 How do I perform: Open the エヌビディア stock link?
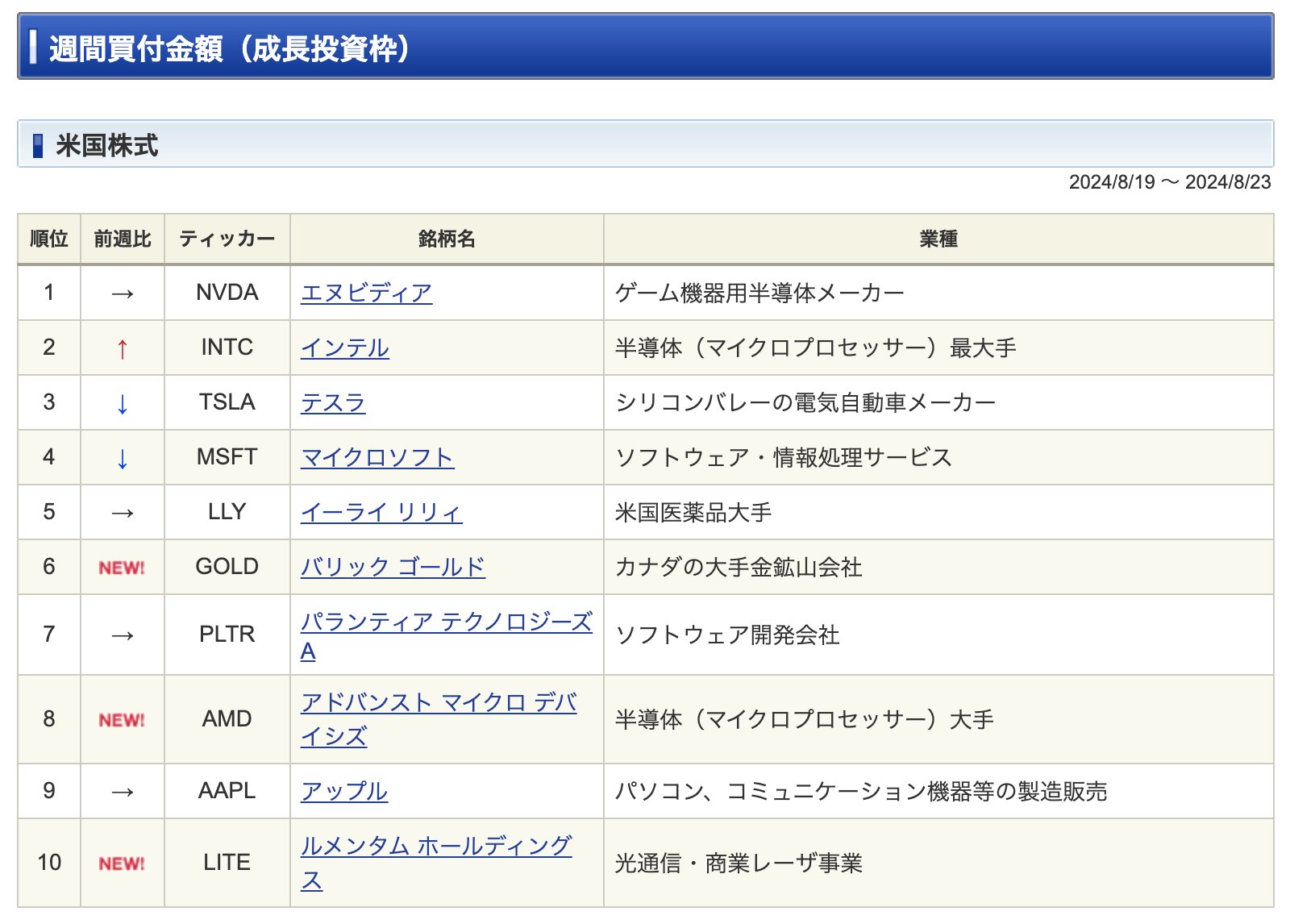pos(366,293)
